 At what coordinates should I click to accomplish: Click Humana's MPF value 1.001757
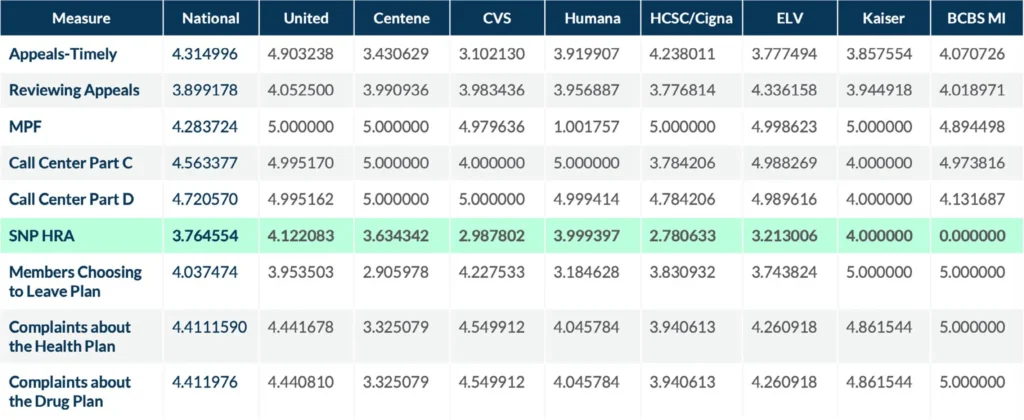click(x=593, y=127)
